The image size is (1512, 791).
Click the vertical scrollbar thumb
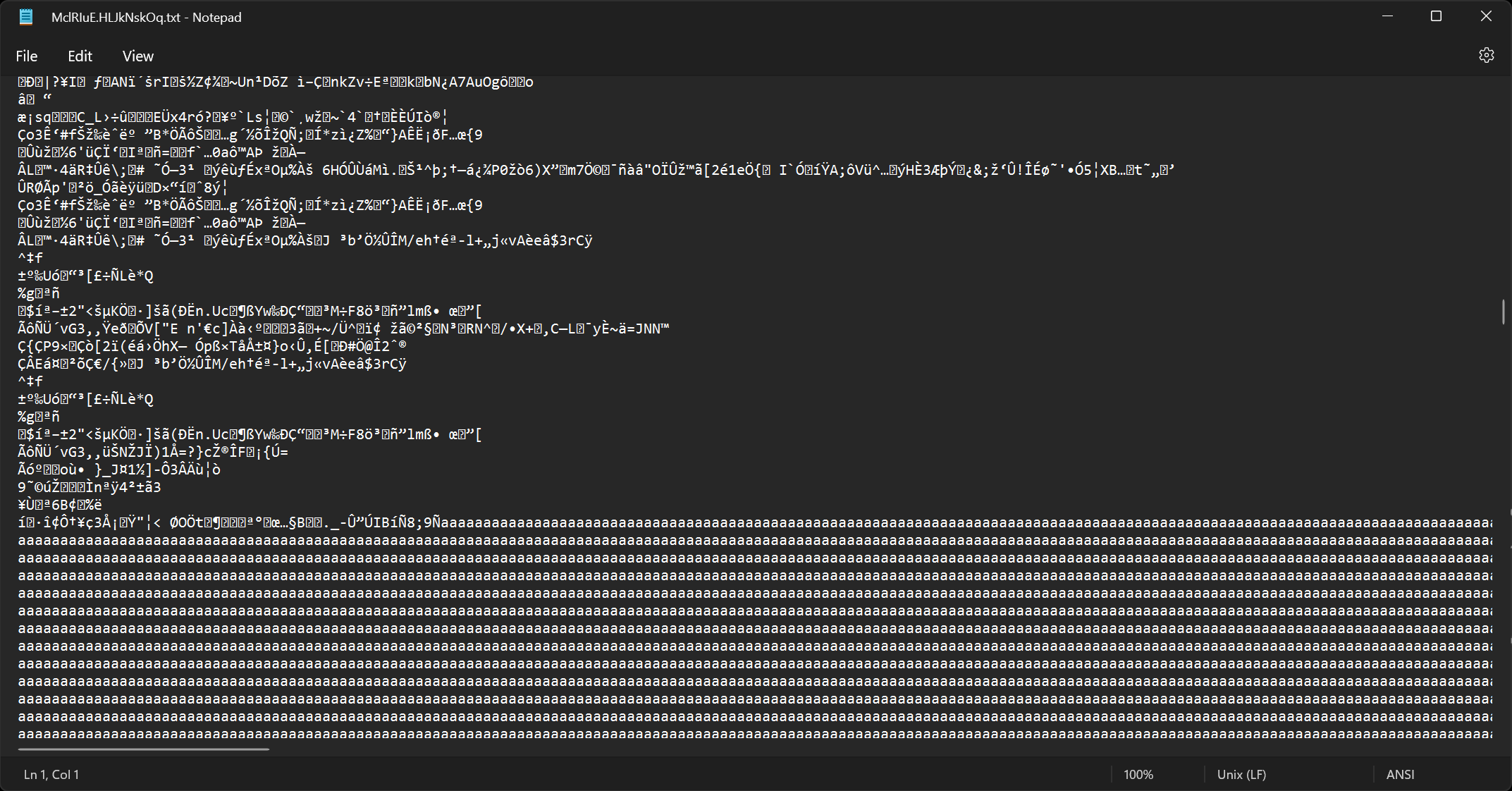click(1503, 312)
